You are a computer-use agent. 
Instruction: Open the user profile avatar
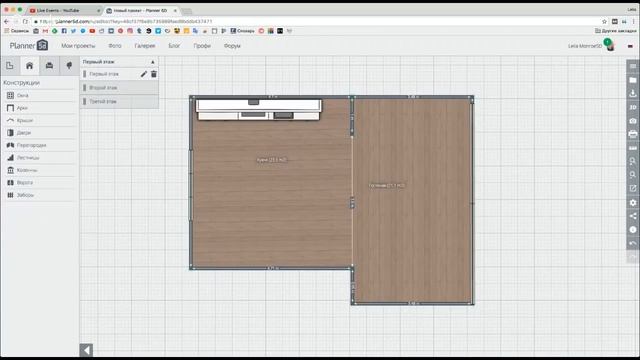coord(610,45)
